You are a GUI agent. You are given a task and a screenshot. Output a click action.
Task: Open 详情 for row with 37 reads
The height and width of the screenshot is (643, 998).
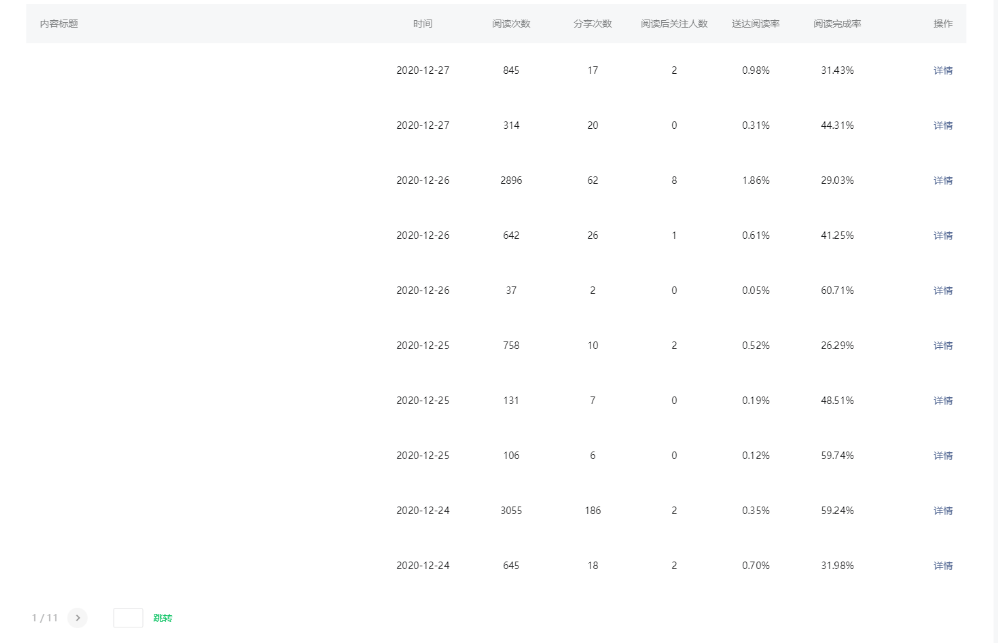[942, 291]
